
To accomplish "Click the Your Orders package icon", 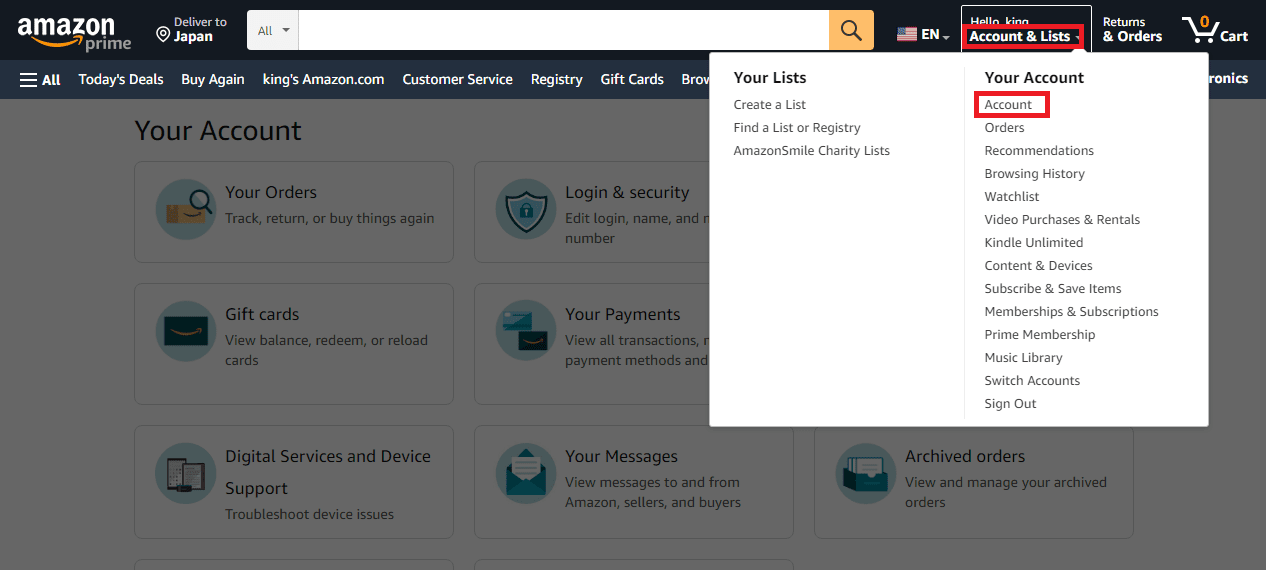I will [x=185, y=210].
